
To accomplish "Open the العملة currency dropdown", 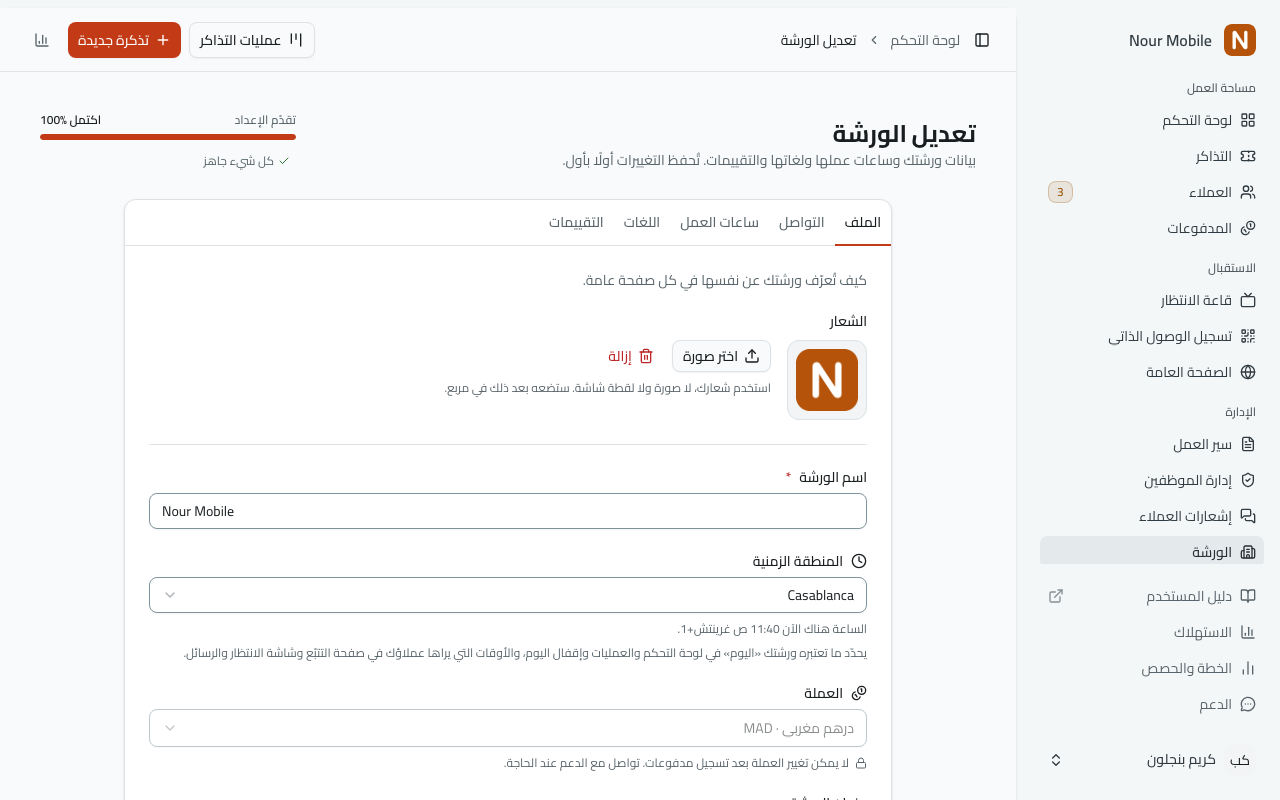I will pos(508,728).
